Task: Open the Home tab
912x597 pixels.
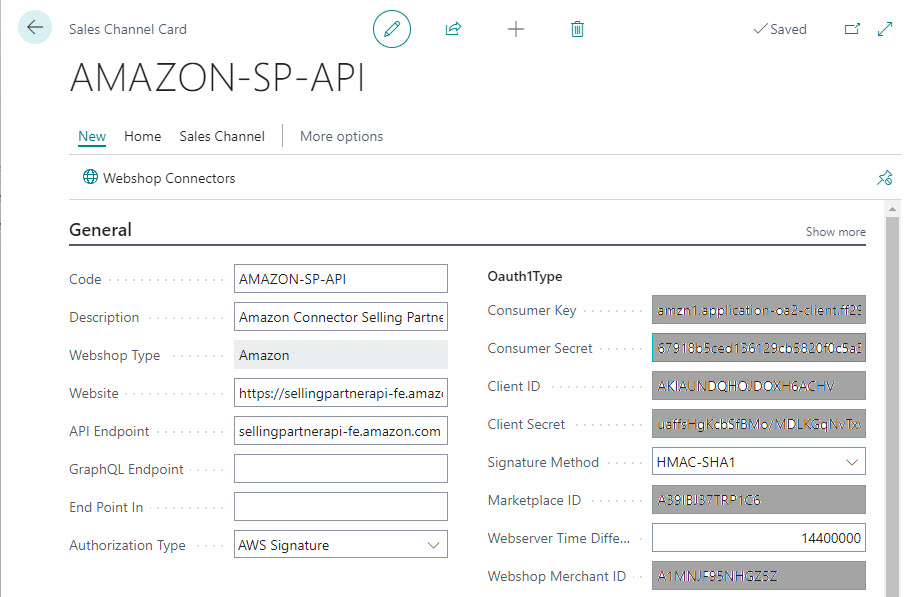Action: 142,137
